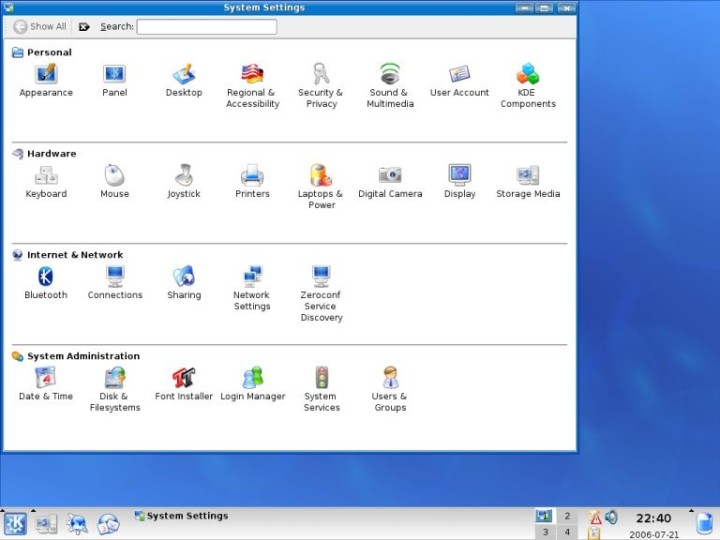Open Laptops & Power settings

[x=321, y=187]
